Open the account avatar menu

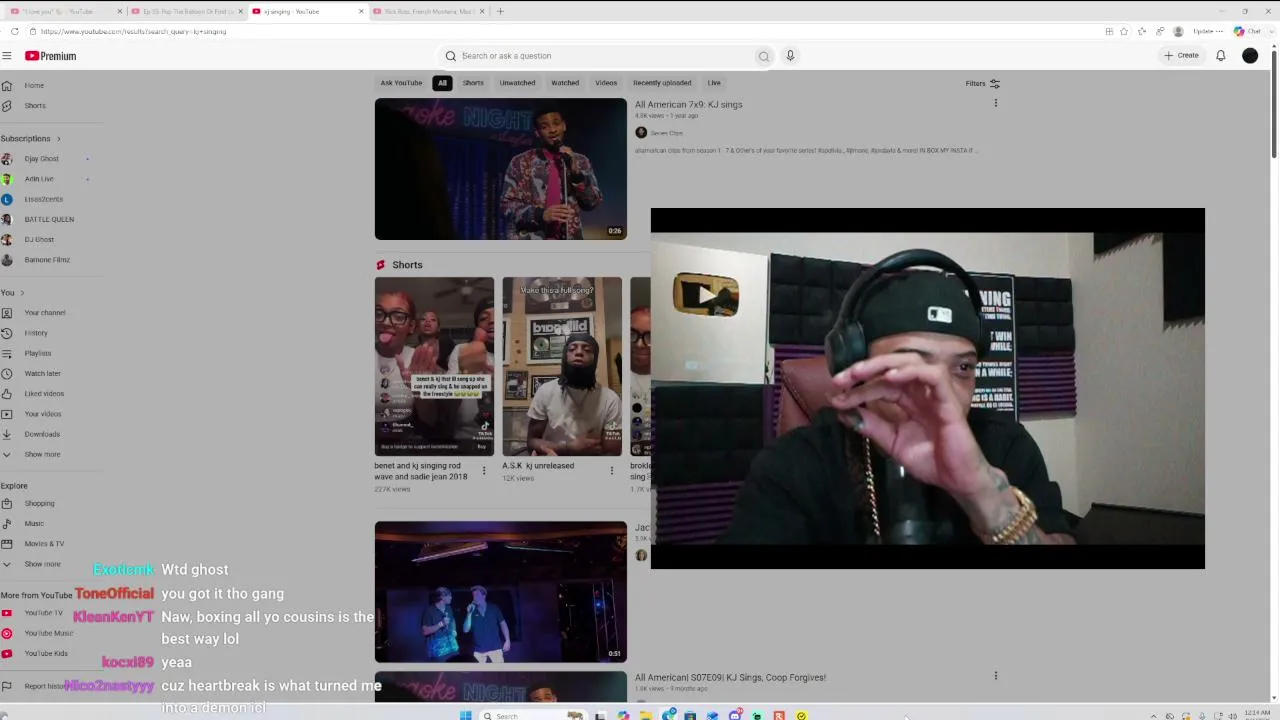[x=1250, y=56]
